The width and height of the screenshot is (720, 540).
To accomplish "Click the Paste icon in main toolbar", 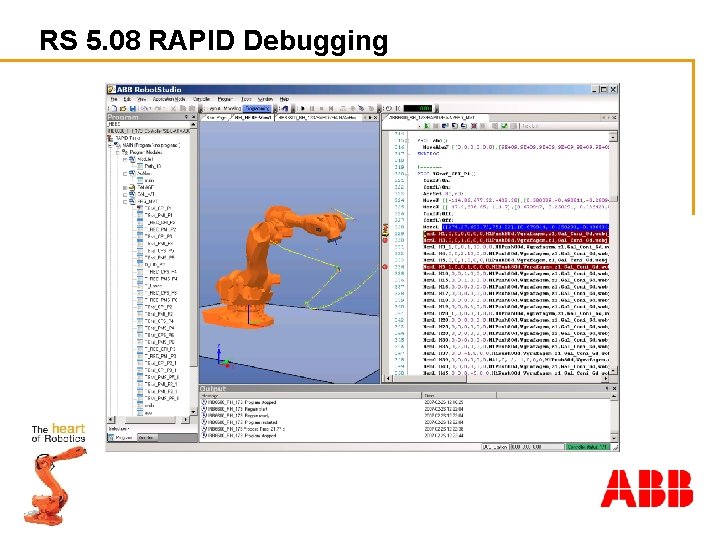I will pyautogui.click(x=191, y=109).
